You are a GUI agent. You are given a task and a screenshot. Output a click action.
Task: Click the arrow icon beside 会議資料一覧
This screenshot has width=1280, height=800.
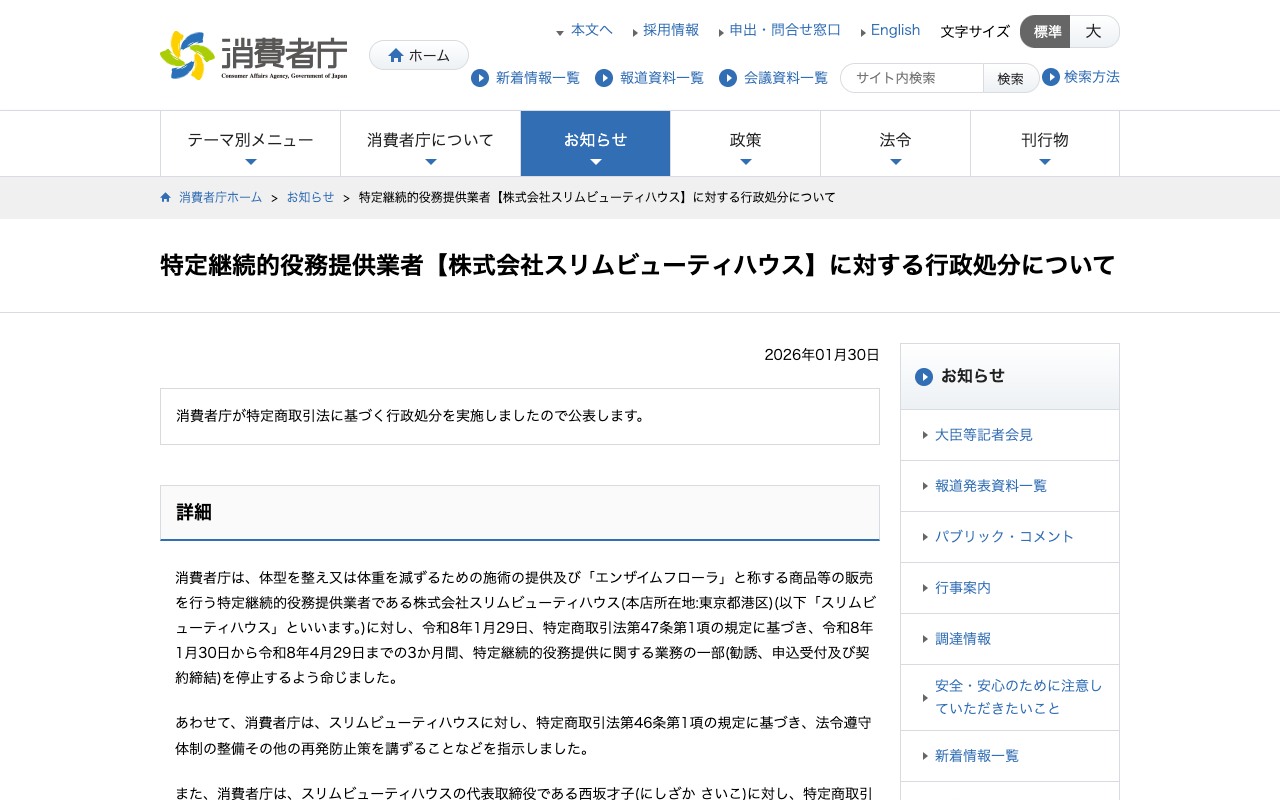pyautogui.click(x=728, y=78)
